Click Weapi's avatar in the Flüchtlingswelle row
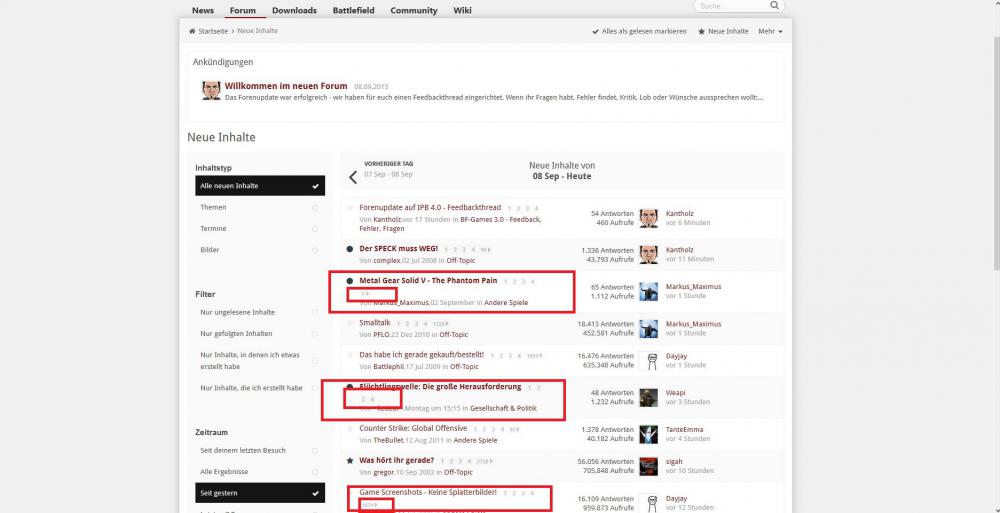 (649, 397)
